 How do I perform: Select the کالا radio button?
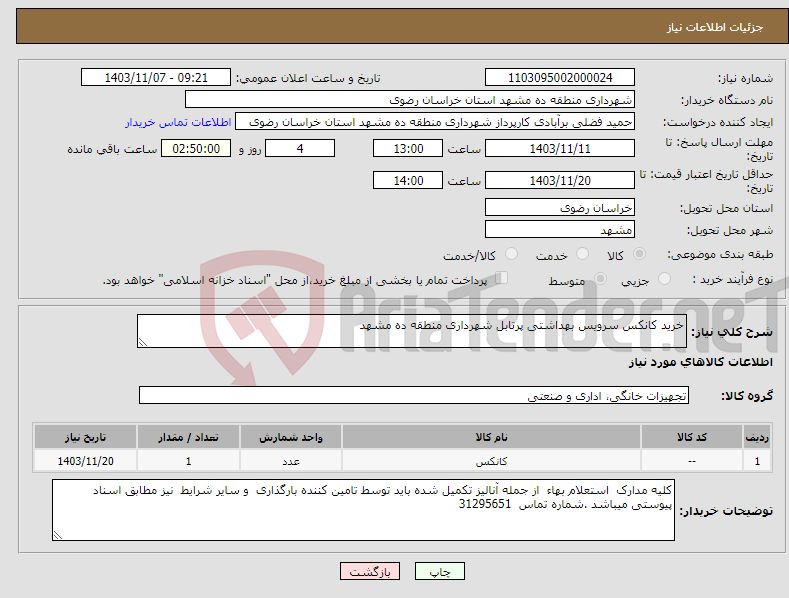tap(640, 254)
